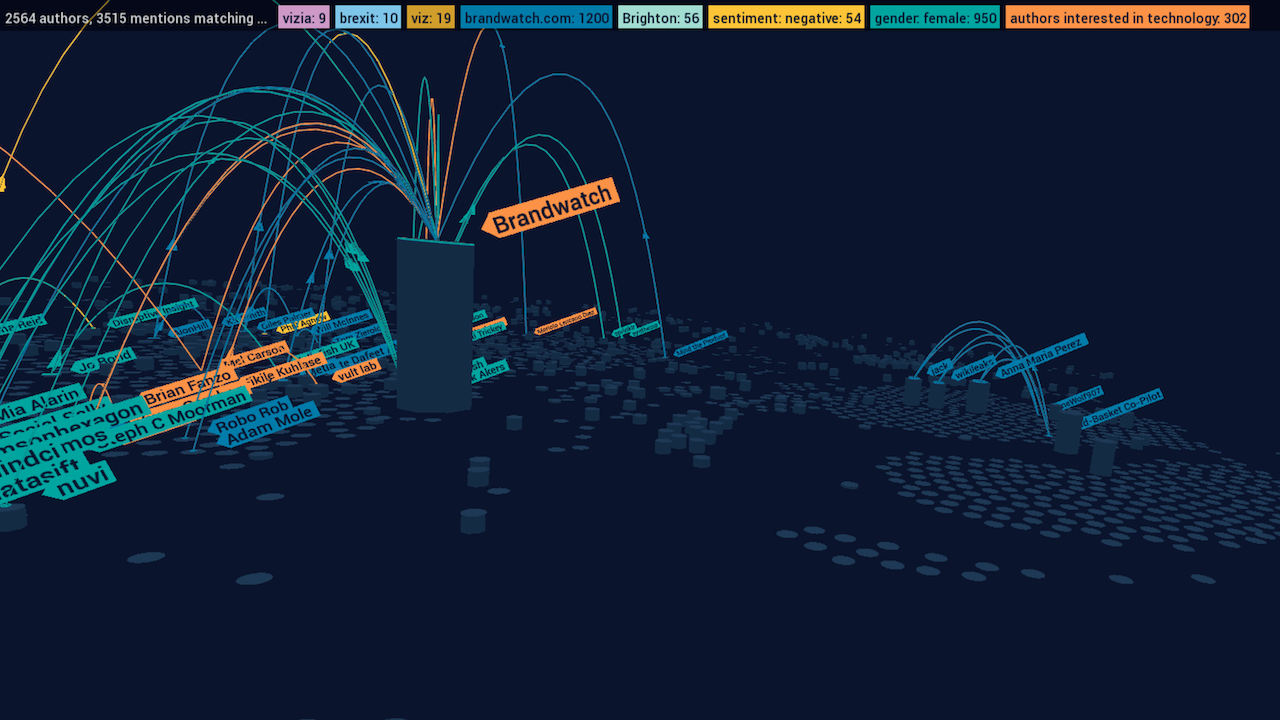Image resolution: width=1280 pixels, height=720 pixels.
Task: Select the AlonHill label
Action: pyautogui.click(x=188, y=329)
